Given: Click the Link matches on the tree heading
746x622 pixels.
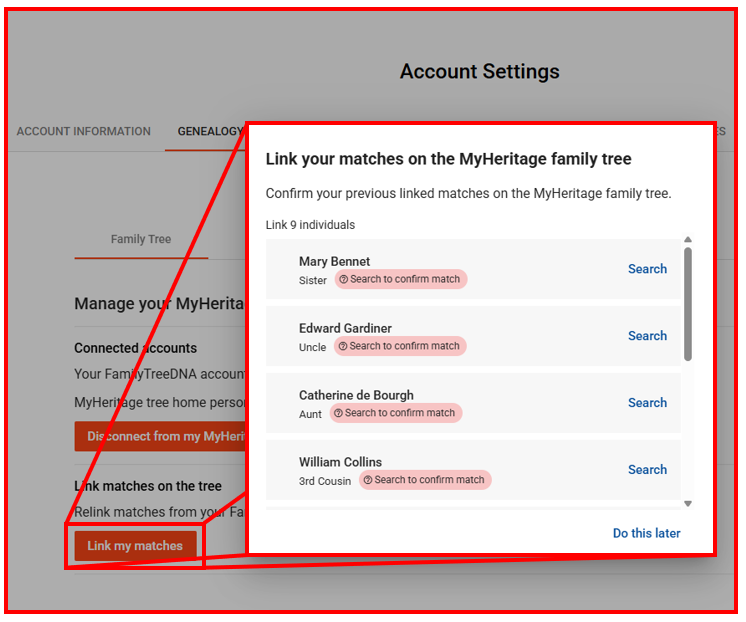Looking at the screenshot, I should (148, 486).
